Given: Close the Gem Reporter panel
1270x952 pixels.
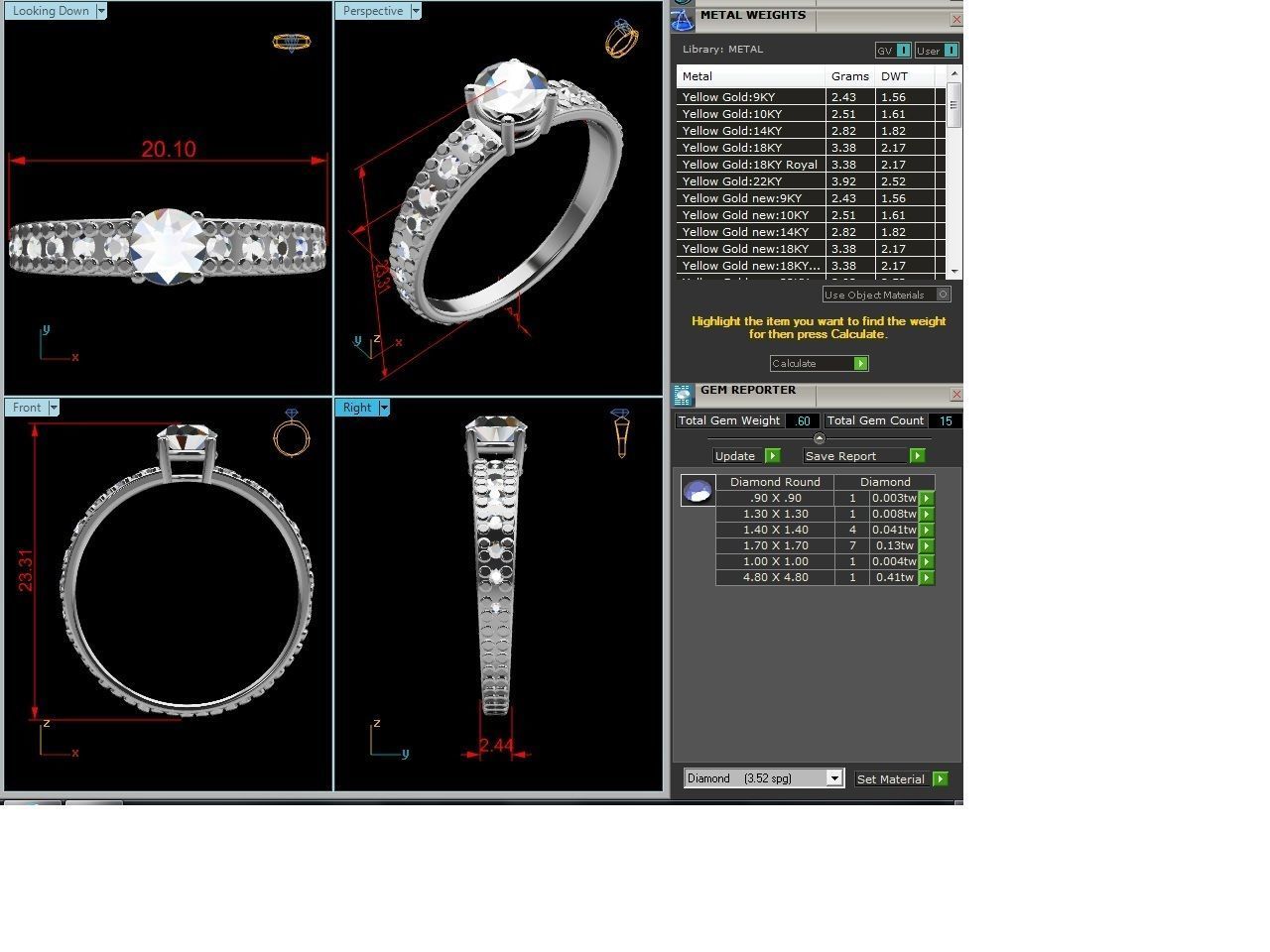Looking at the screenshot, I should pyautogui.click(x=956, y=395).
